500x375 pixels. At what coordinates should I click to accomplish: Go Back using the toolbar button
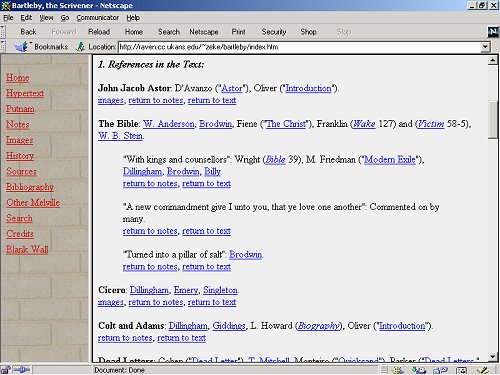28,32
